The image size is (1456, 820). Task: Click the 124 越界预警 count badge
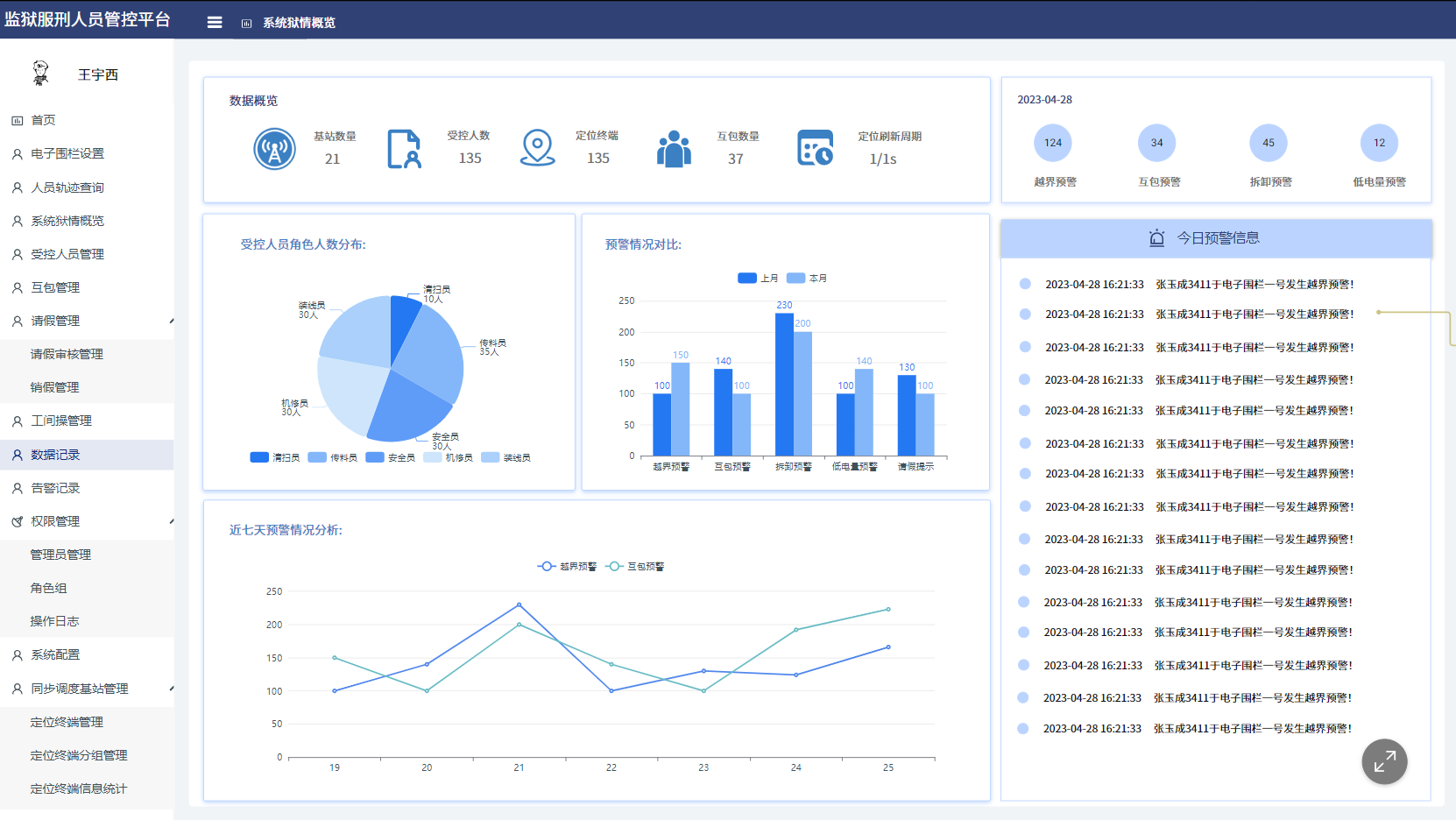point(1053,143)
